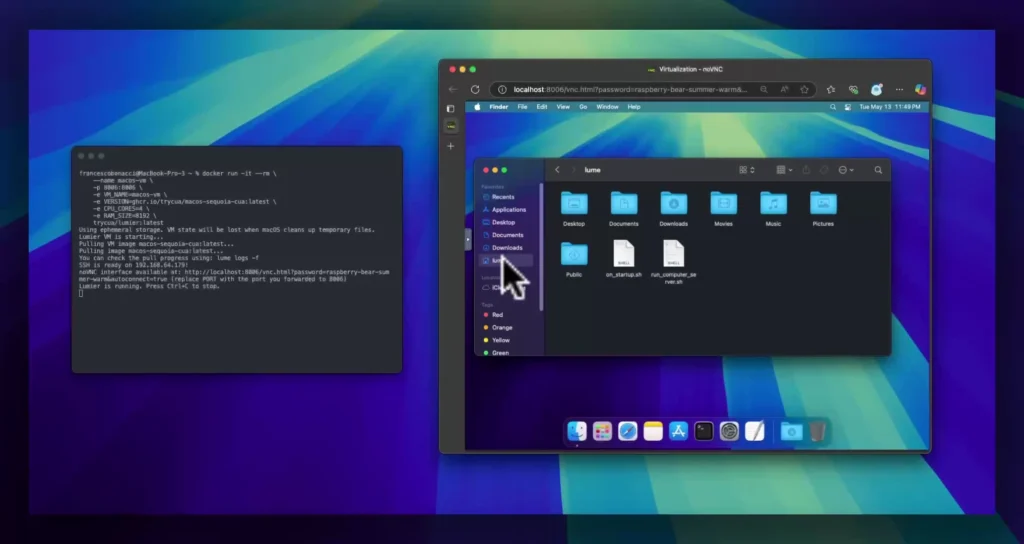Image resolution: width=1024 pixels, height=544 pixels.
Task: Open the View menu
Action: (563, 106)
